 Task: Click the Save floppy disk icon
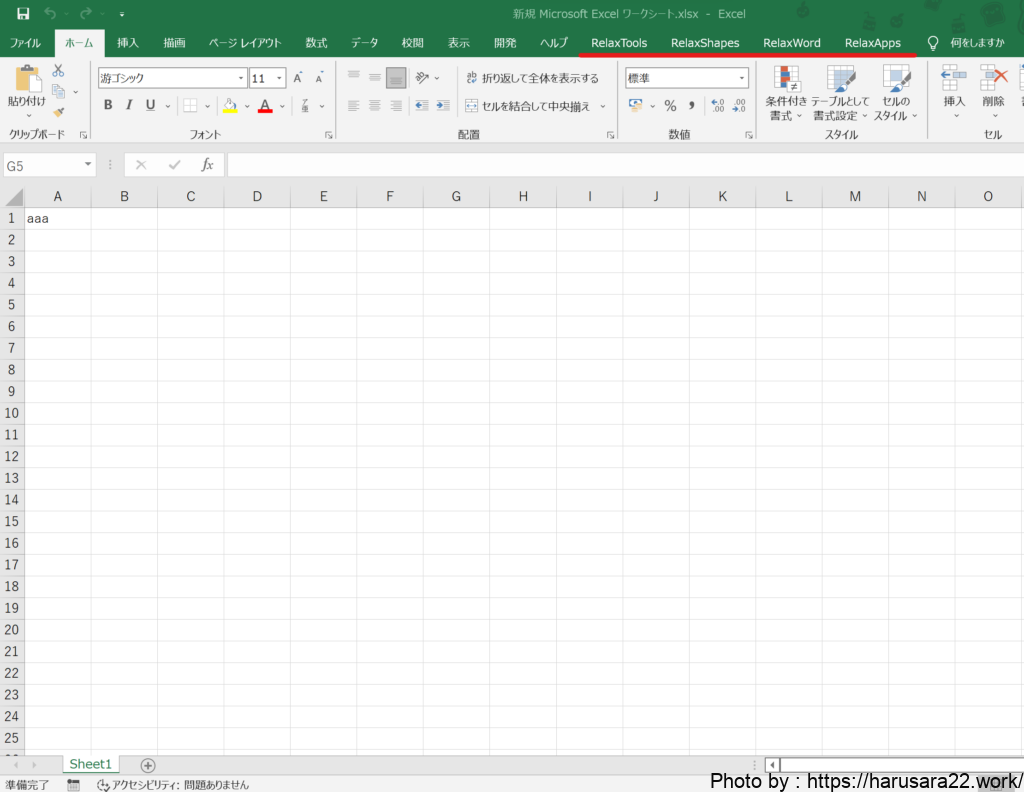click(22, 14)
